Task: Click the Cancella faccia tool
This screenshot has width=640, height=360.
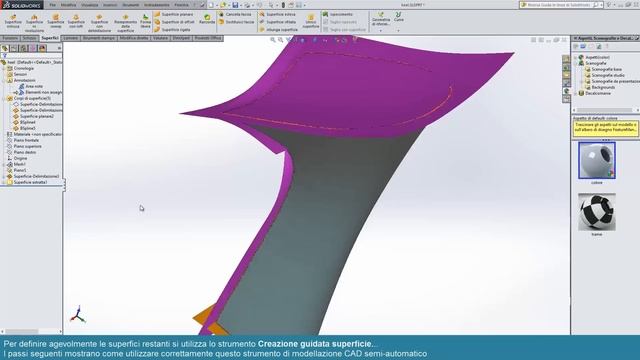Action: [x=235, y=14]
